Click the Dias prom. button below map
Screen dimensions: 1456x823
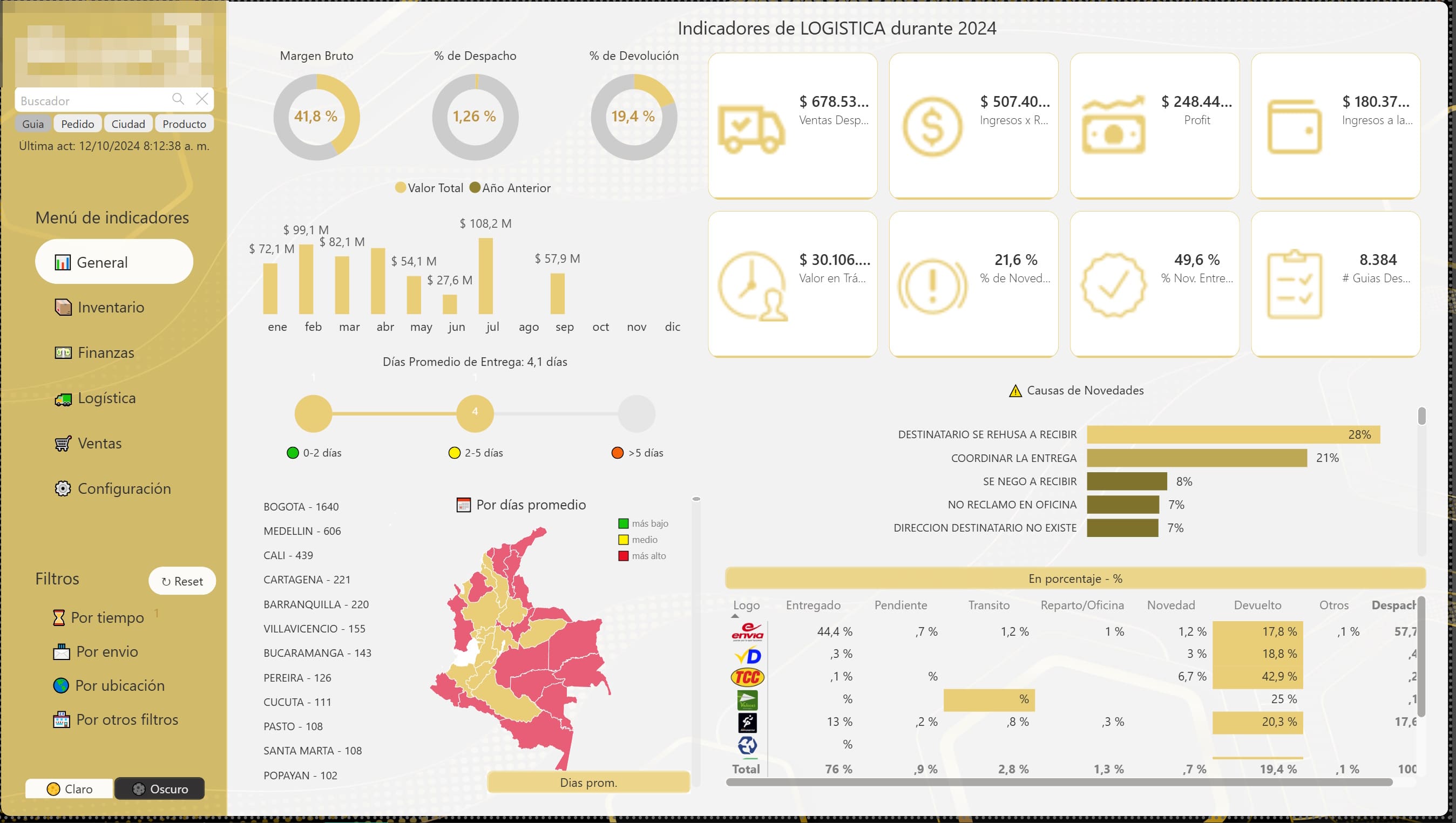588,783
